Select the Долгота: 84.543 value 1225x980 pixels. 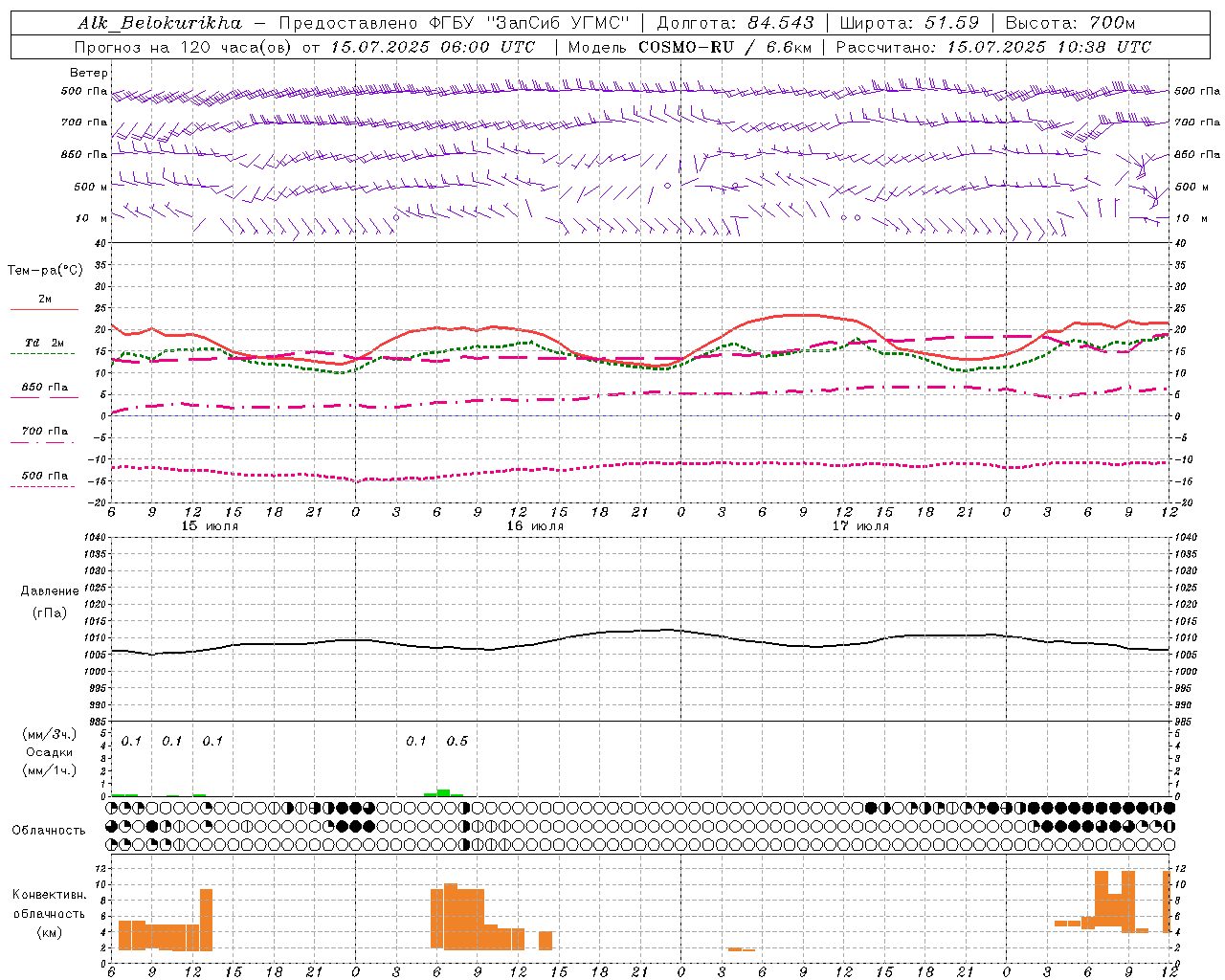click(x=736, y=23)
